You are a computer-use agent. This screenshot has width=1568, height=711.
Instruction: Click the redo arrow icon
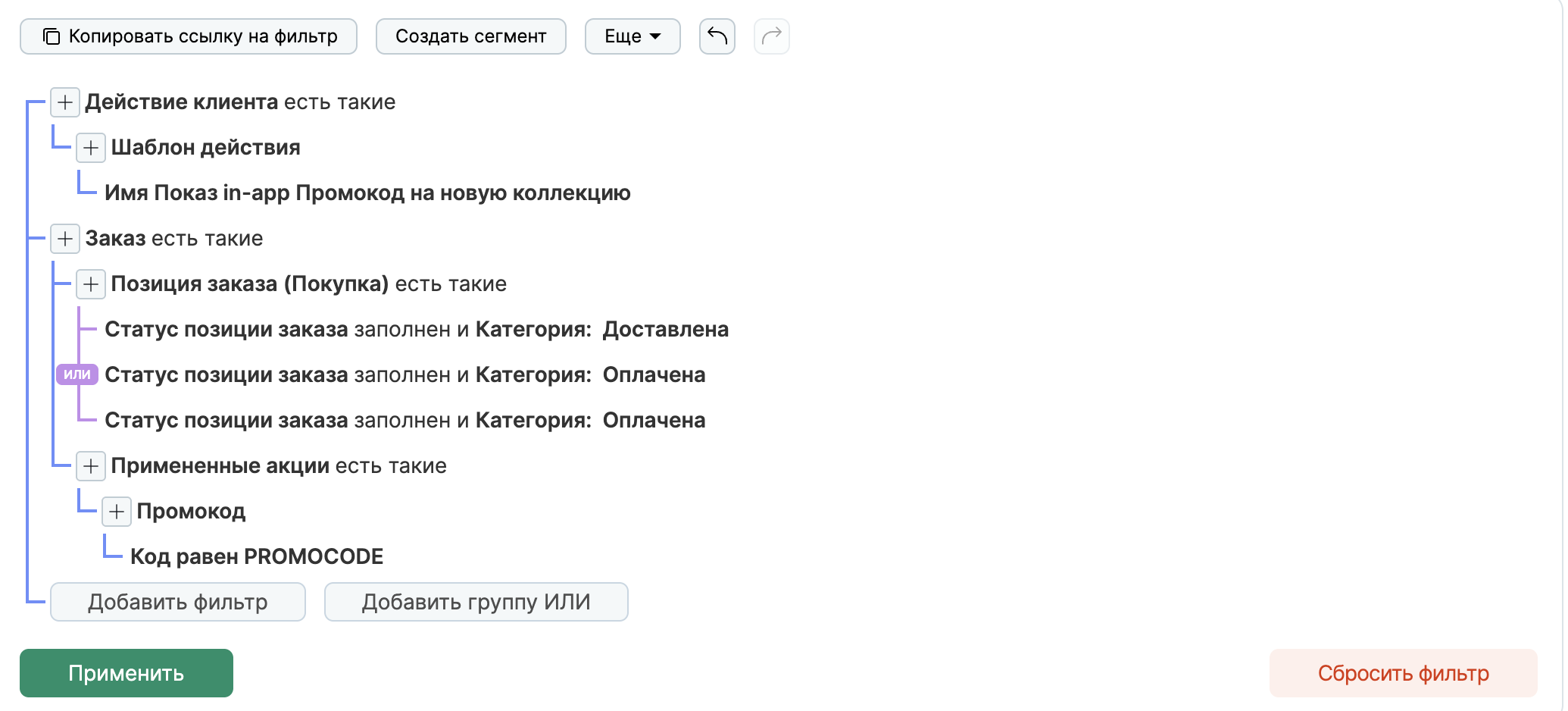pos(771,36)
